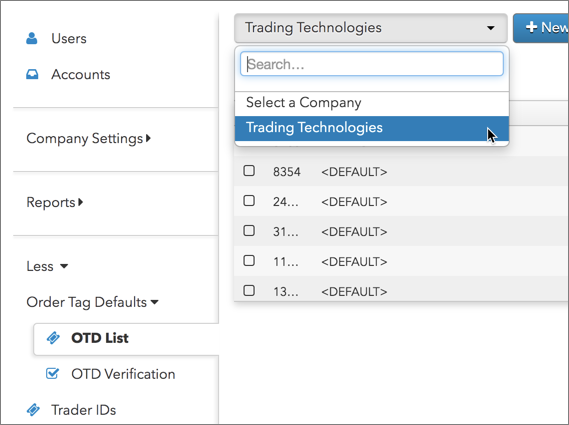Viewport: 569px width, 425px height.
Task: Tick the checkbox for row 24...
Action: 249,201
